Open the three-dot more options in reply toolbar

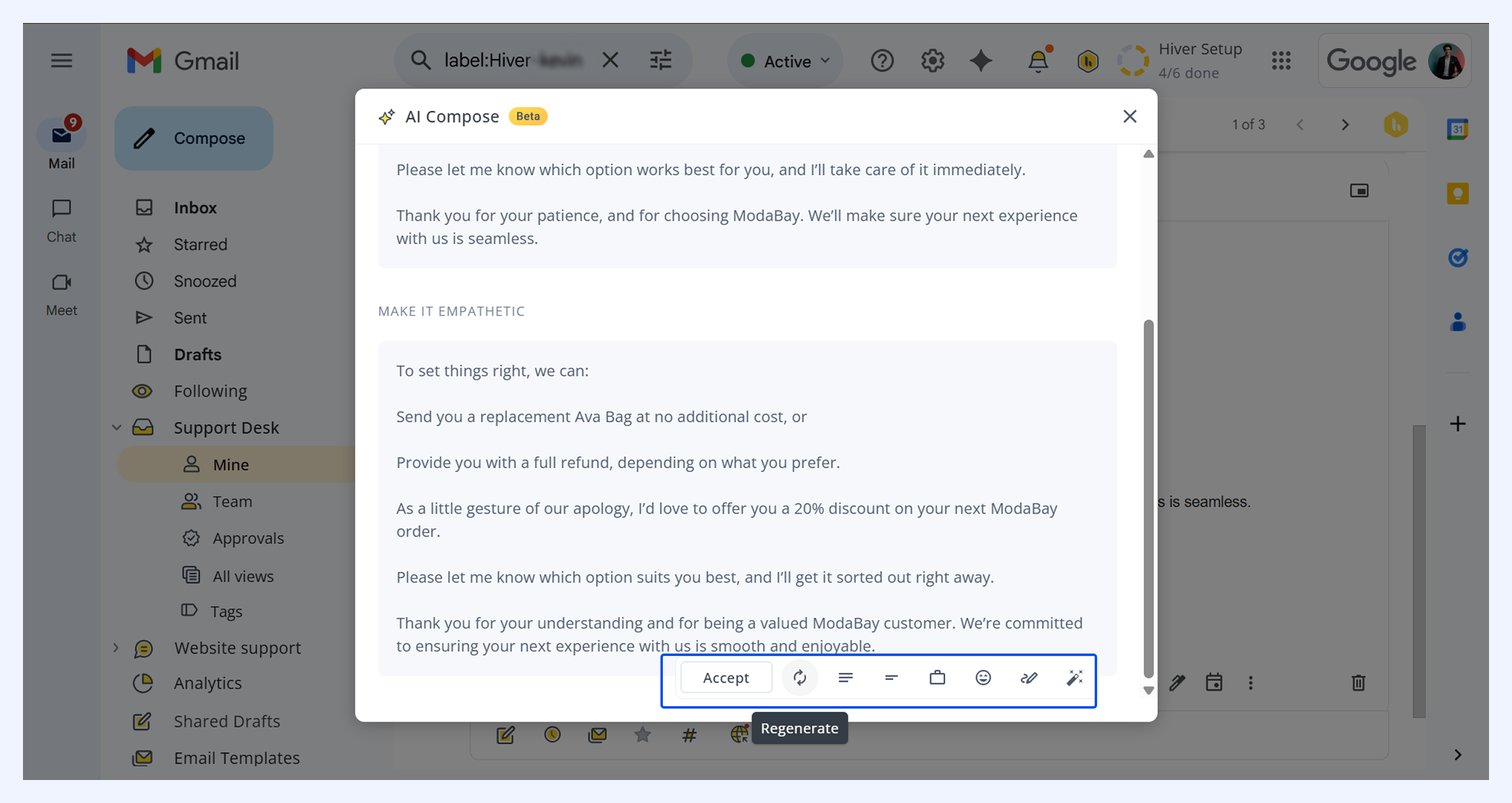point(1251,683)
